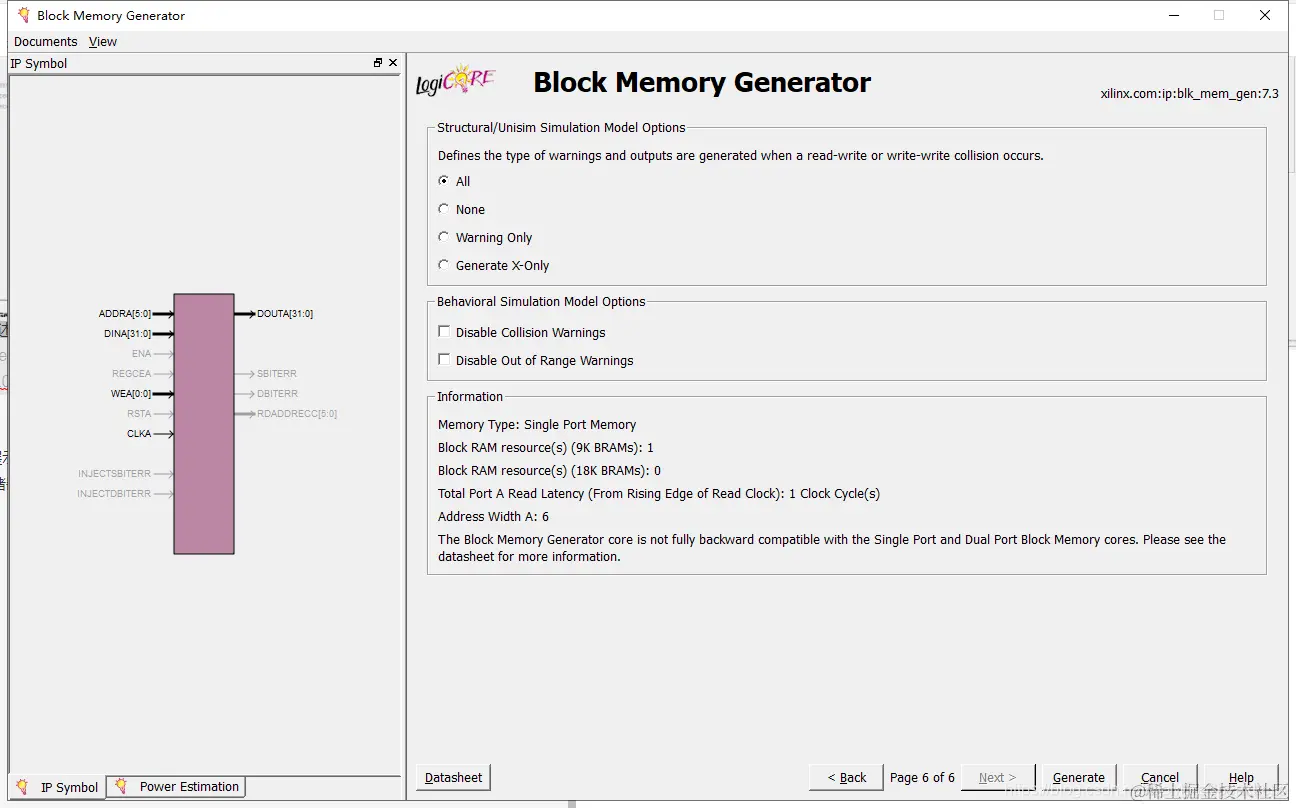
Task: Click the RSTA port label
Action: [139, 414]
